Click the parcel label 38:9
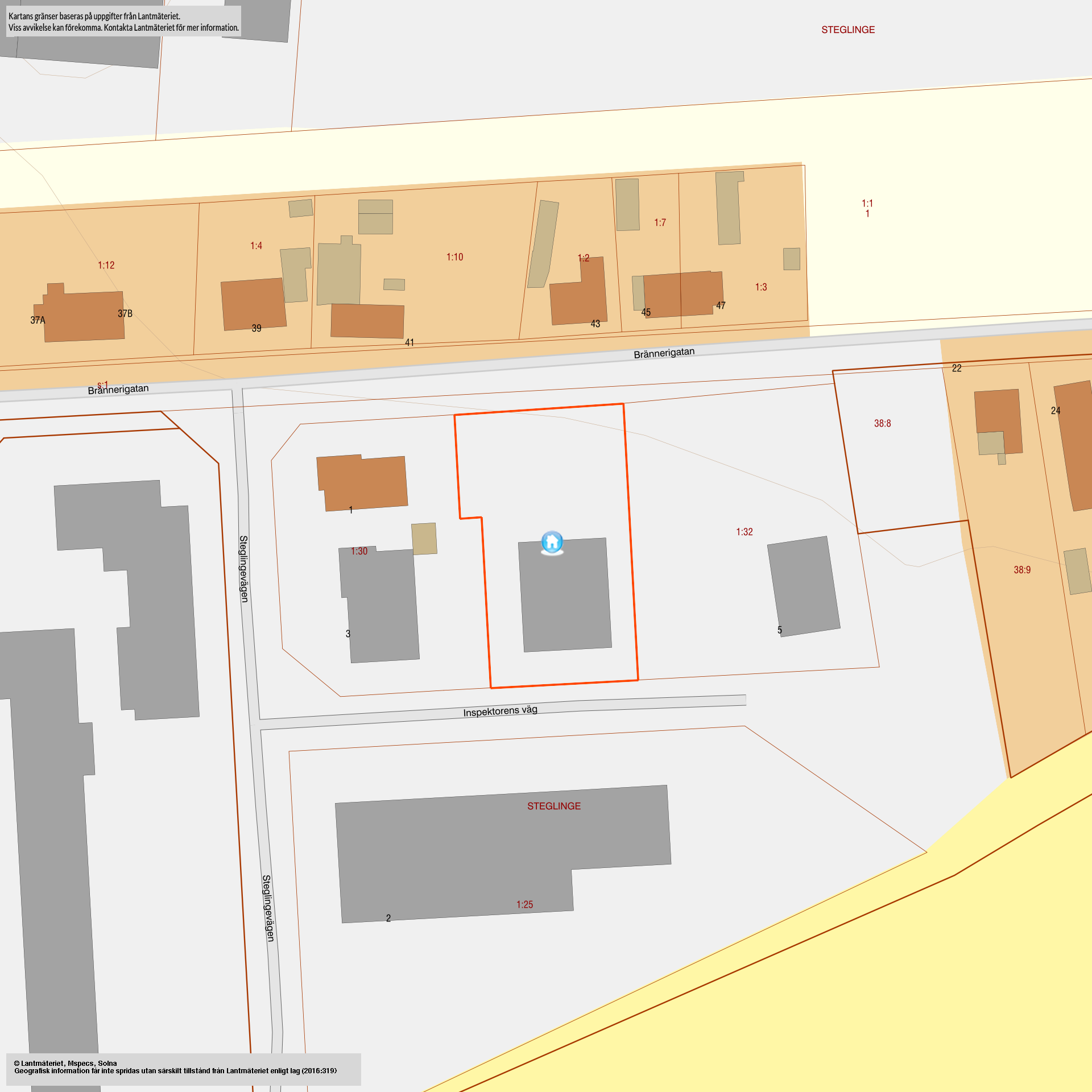This screenshot has width=1092, height=1092. click(x=1021, y=570)
